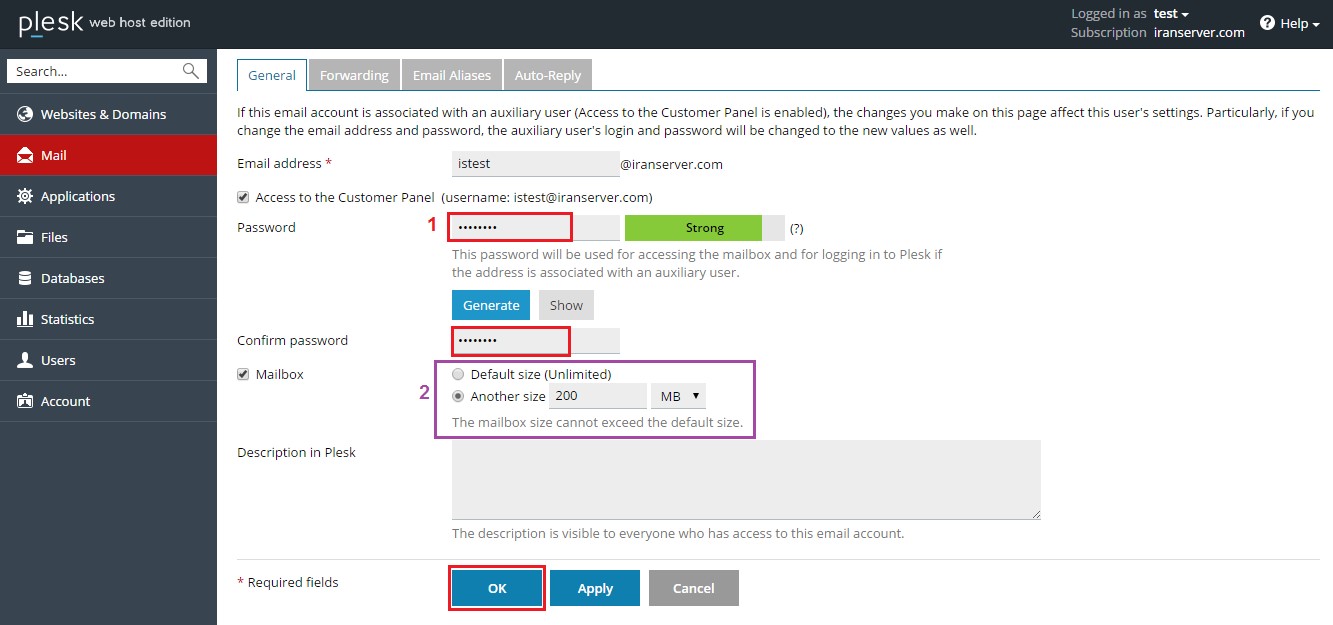Click the OK button

(x=497, y=588)
